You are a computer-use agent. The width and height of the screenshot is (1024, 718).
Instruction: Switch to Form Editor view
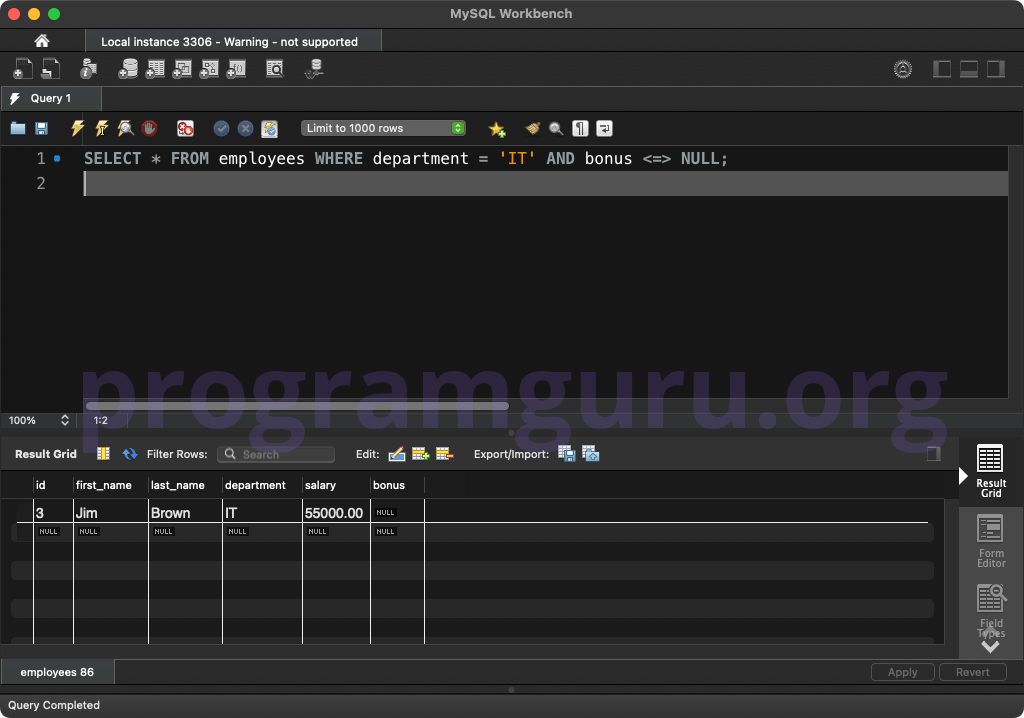(x=990, y=541)
